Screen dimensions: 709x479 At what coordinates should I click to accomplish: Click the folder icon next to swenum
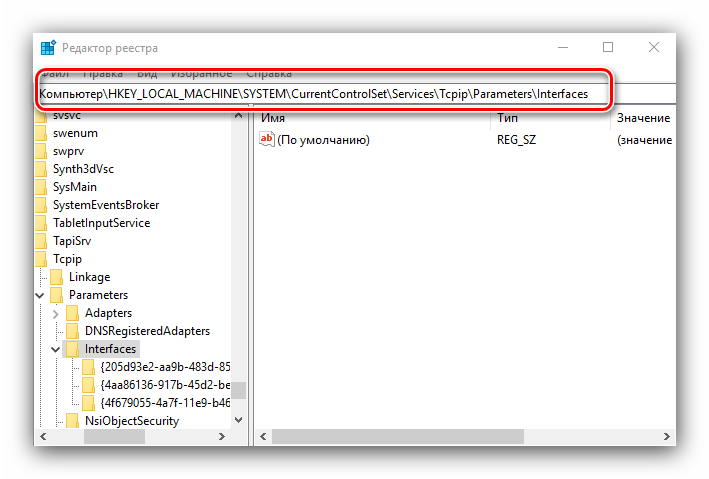point(41,133)
